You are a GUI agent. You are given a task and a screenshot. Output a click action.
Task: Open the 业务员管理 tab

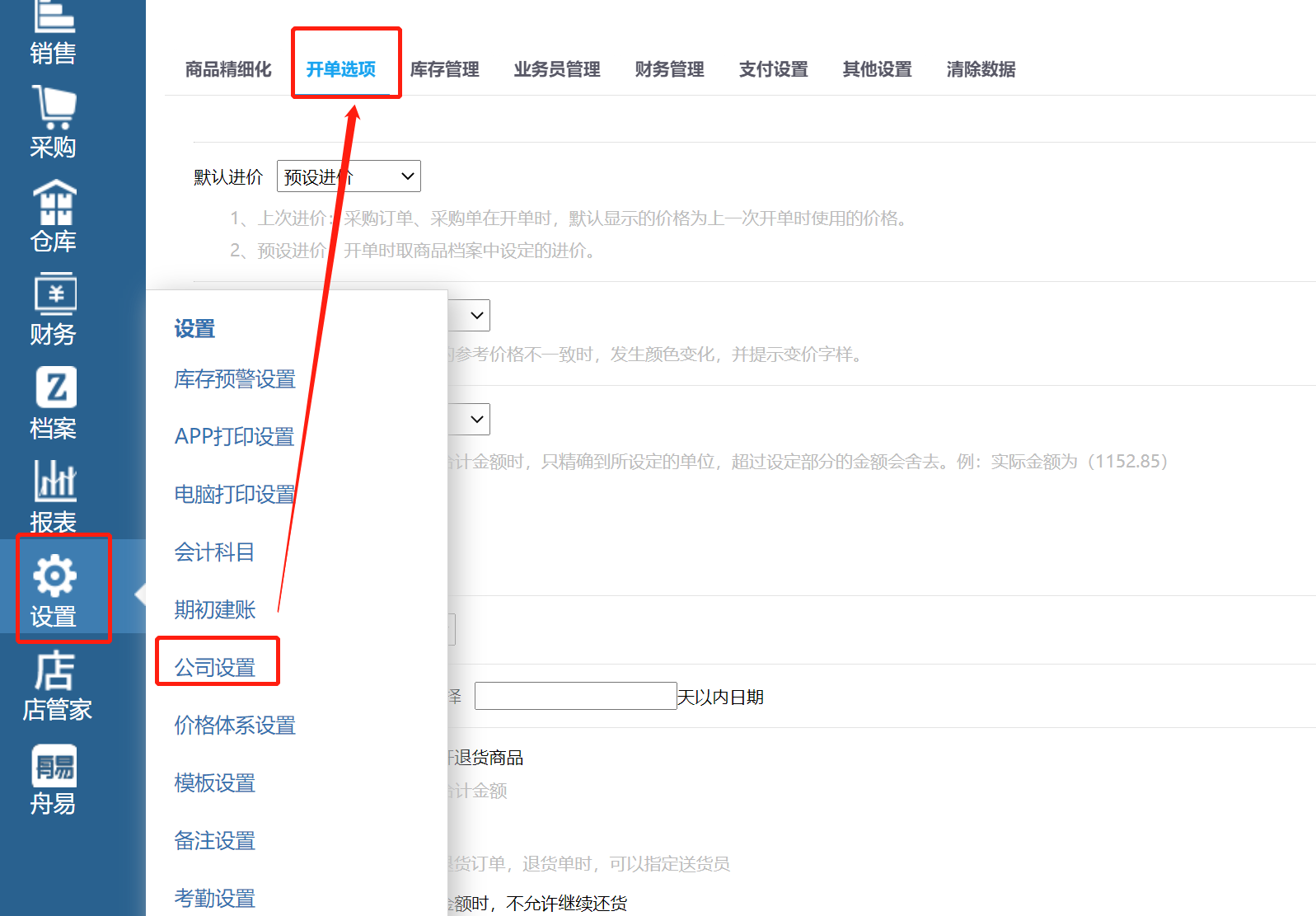click(x=557, y=69)
